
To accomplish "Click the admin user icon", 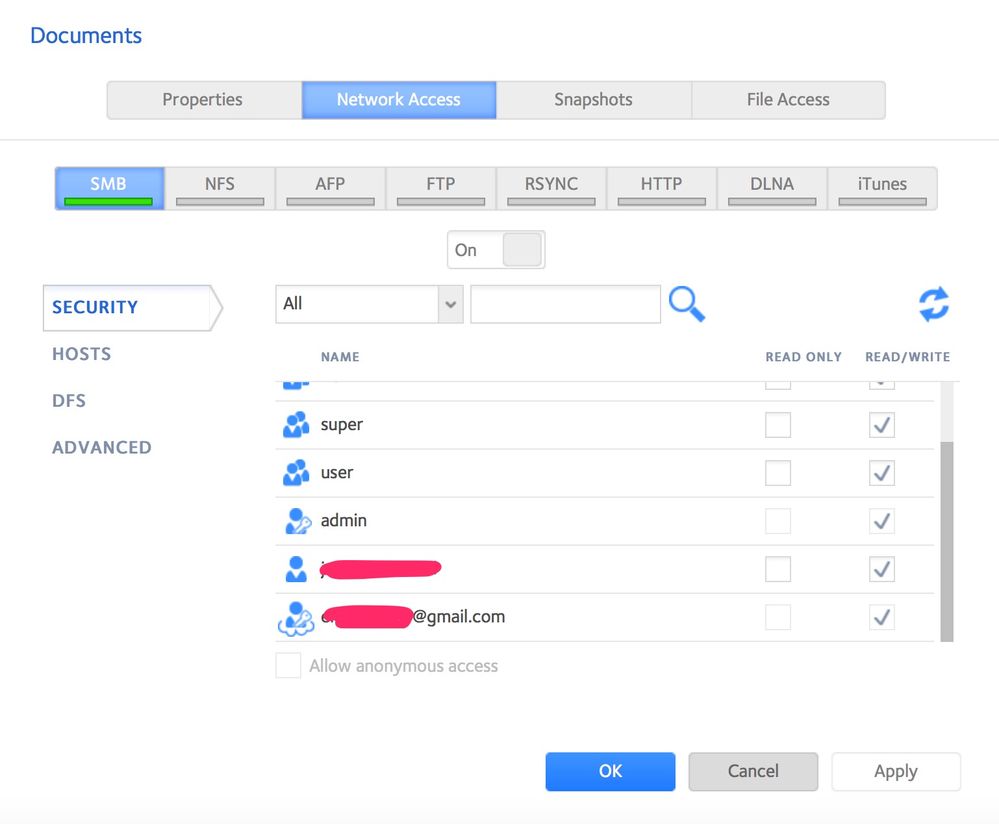I will 297,521.
